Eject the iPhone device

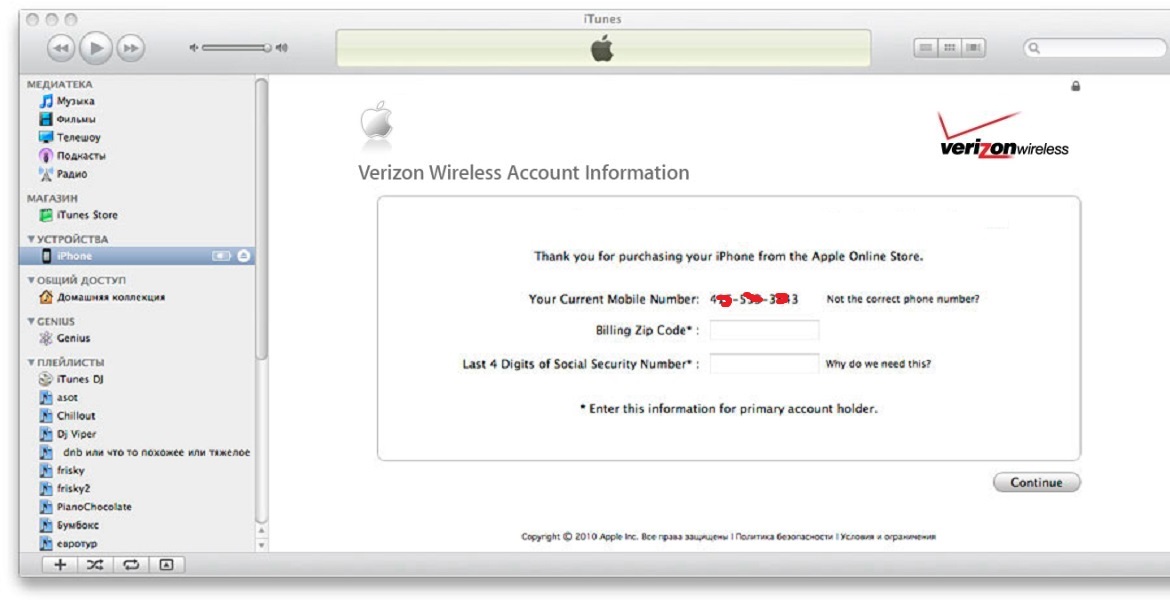tap(244, 257)
